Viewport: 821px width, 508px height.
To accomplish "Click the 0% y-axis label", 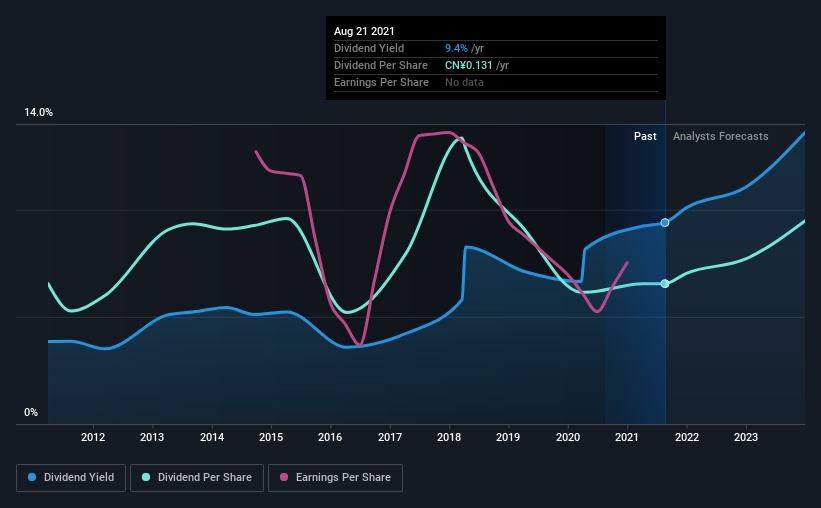I will point(31,413).
